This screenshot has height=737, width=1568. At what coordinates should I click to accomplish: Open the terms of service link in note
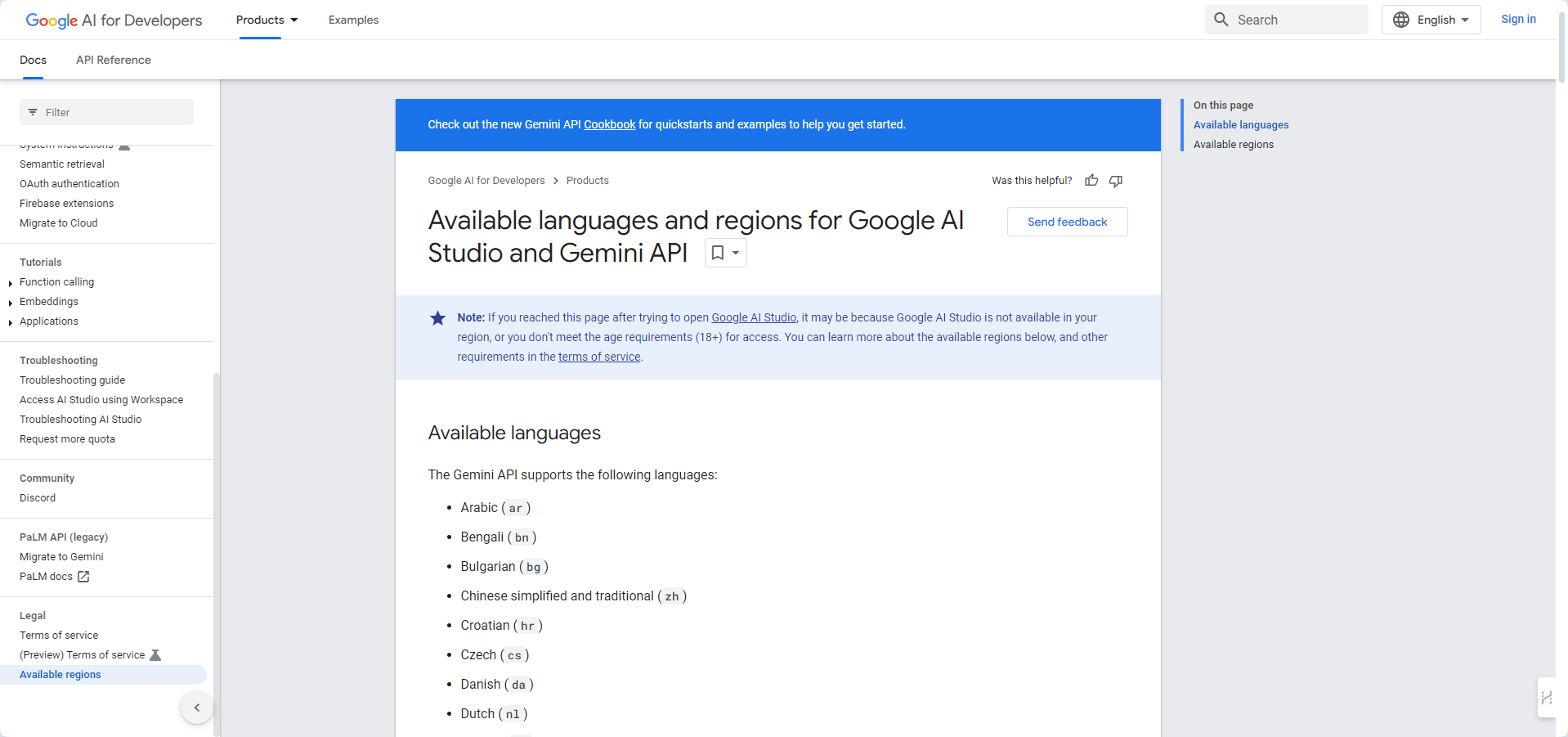point(599,357)
